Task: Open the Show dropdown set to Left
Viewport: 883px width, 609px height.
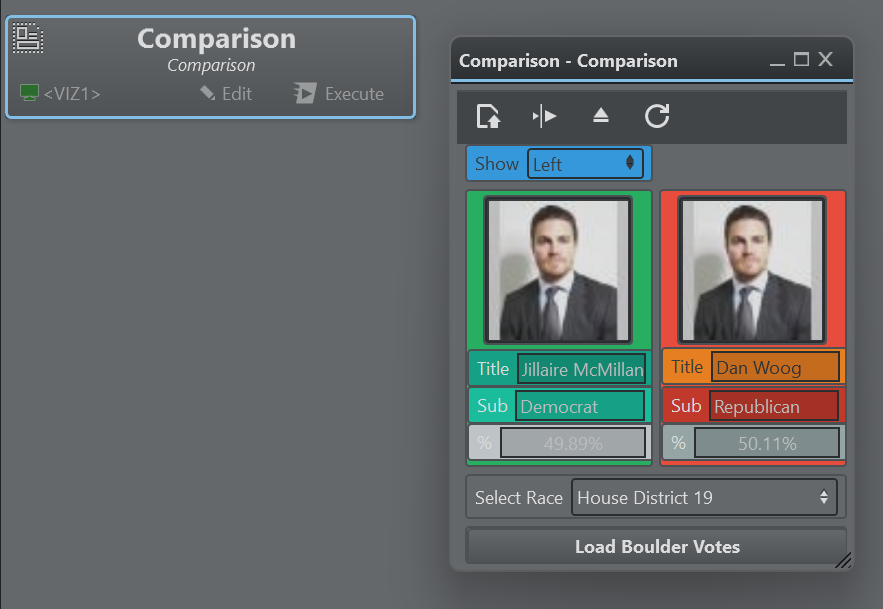Action: [x=584, y=164]
